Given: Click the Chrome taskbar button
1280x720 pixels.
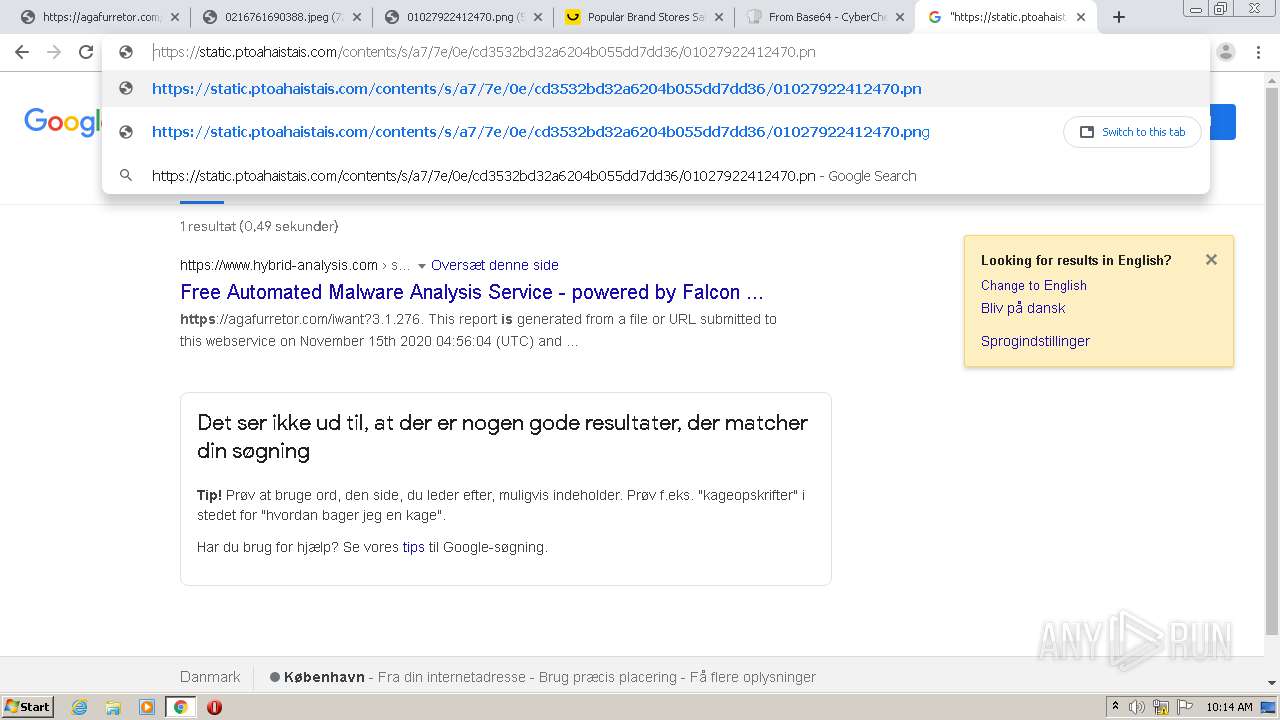Looking at the screenshot, I should [180, 707].
